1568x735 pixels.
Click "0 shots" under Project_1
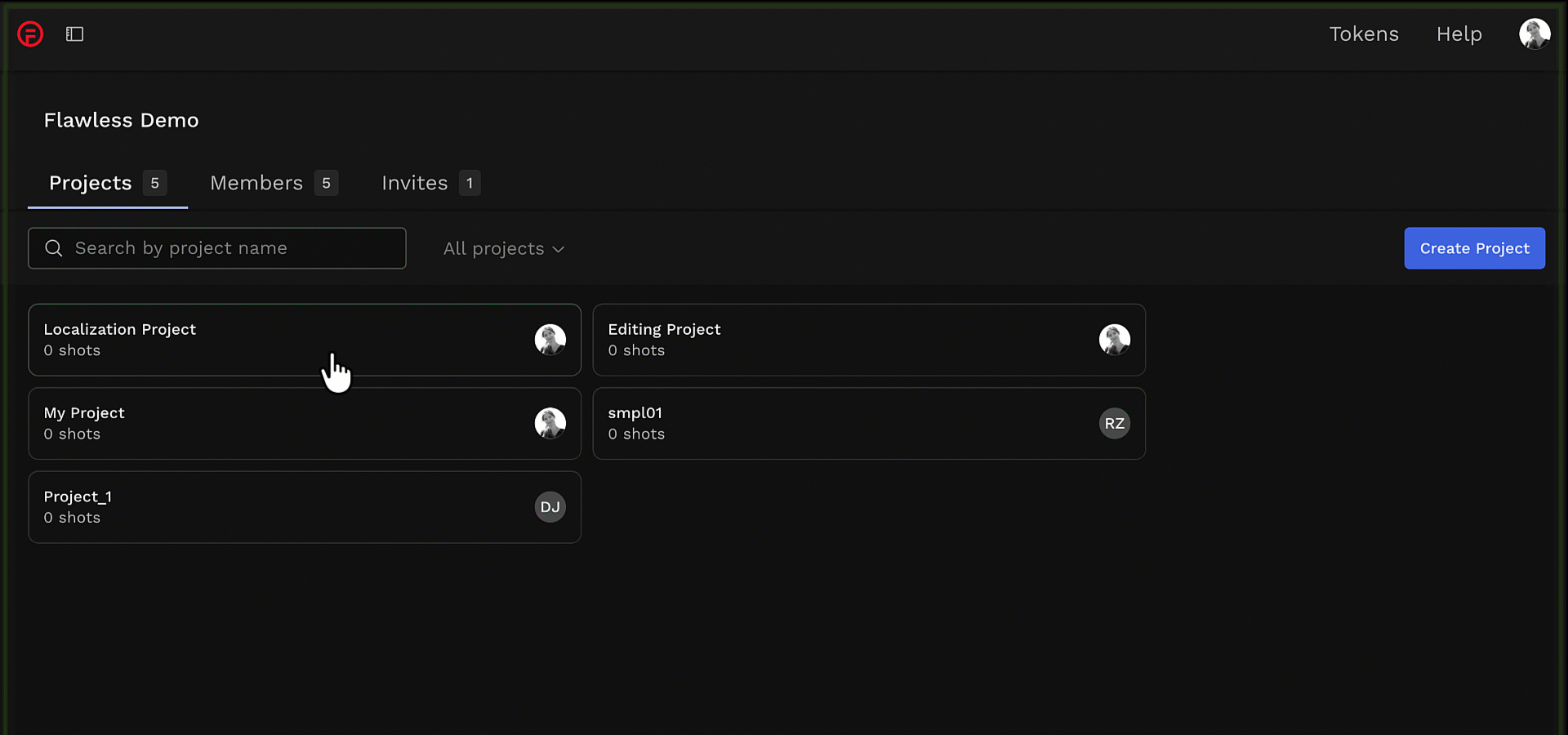[x=72, y=518]
